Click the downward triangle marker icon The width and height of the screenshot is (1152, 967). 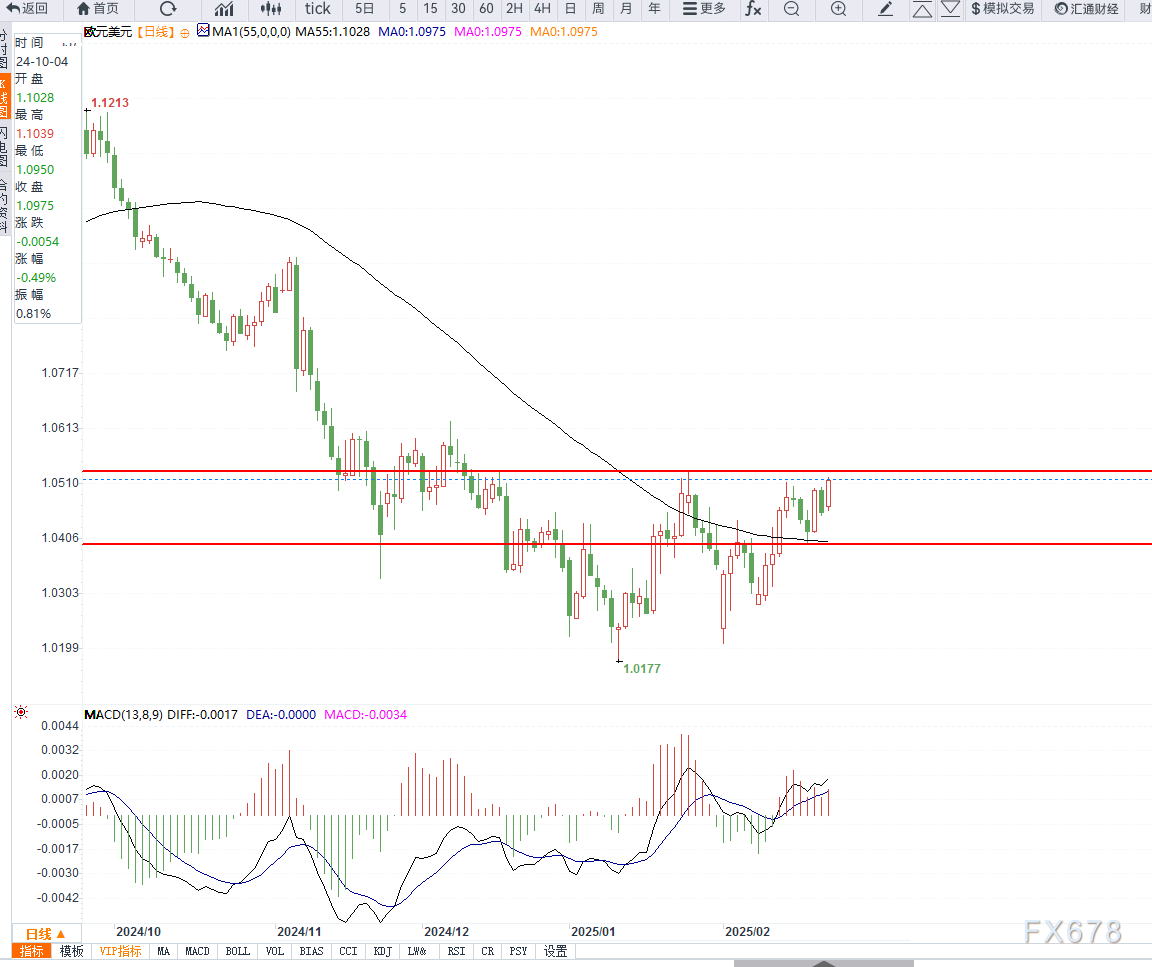tap(950, 10)
